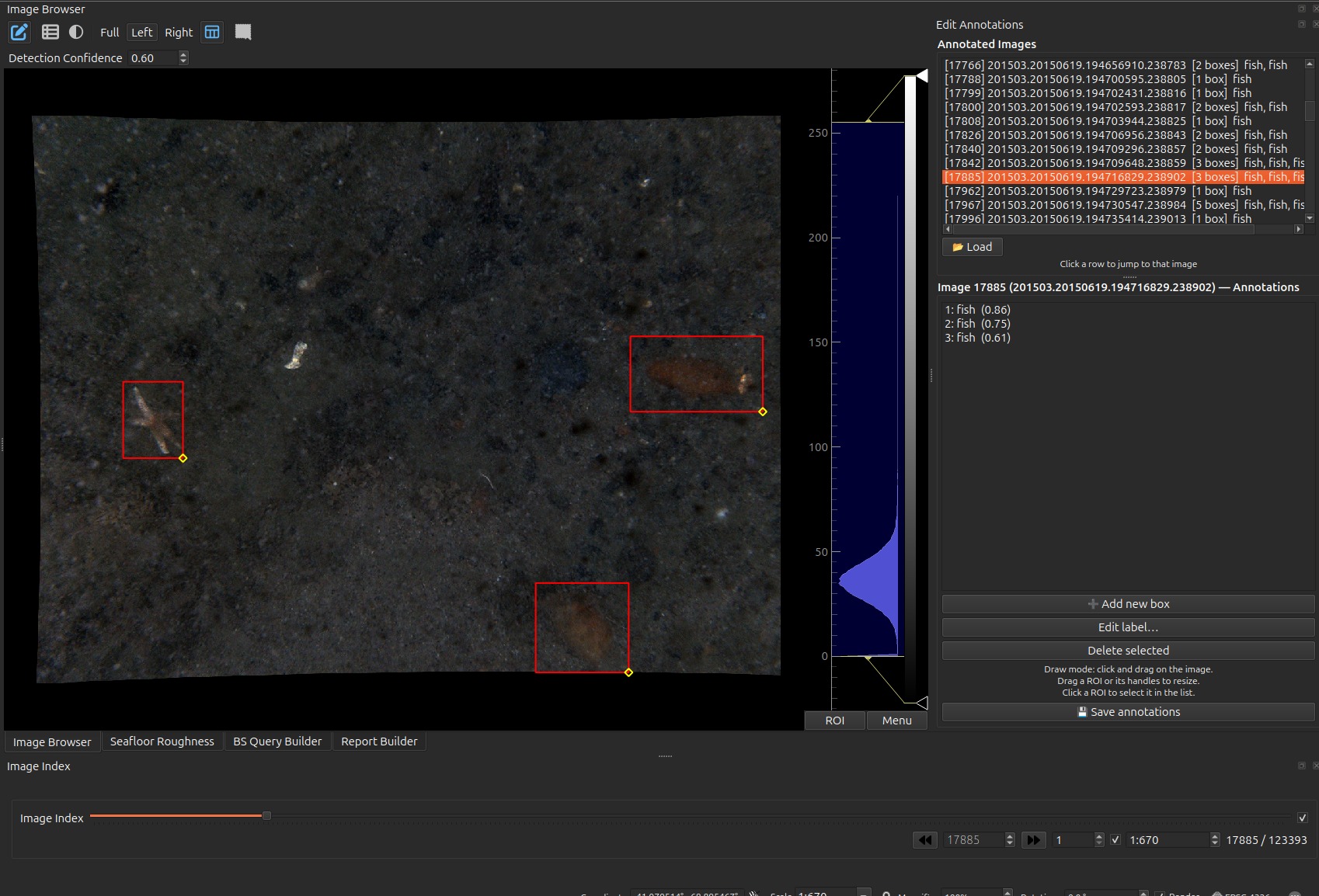Select the Image Browser tab

click(x=52, y=742)
